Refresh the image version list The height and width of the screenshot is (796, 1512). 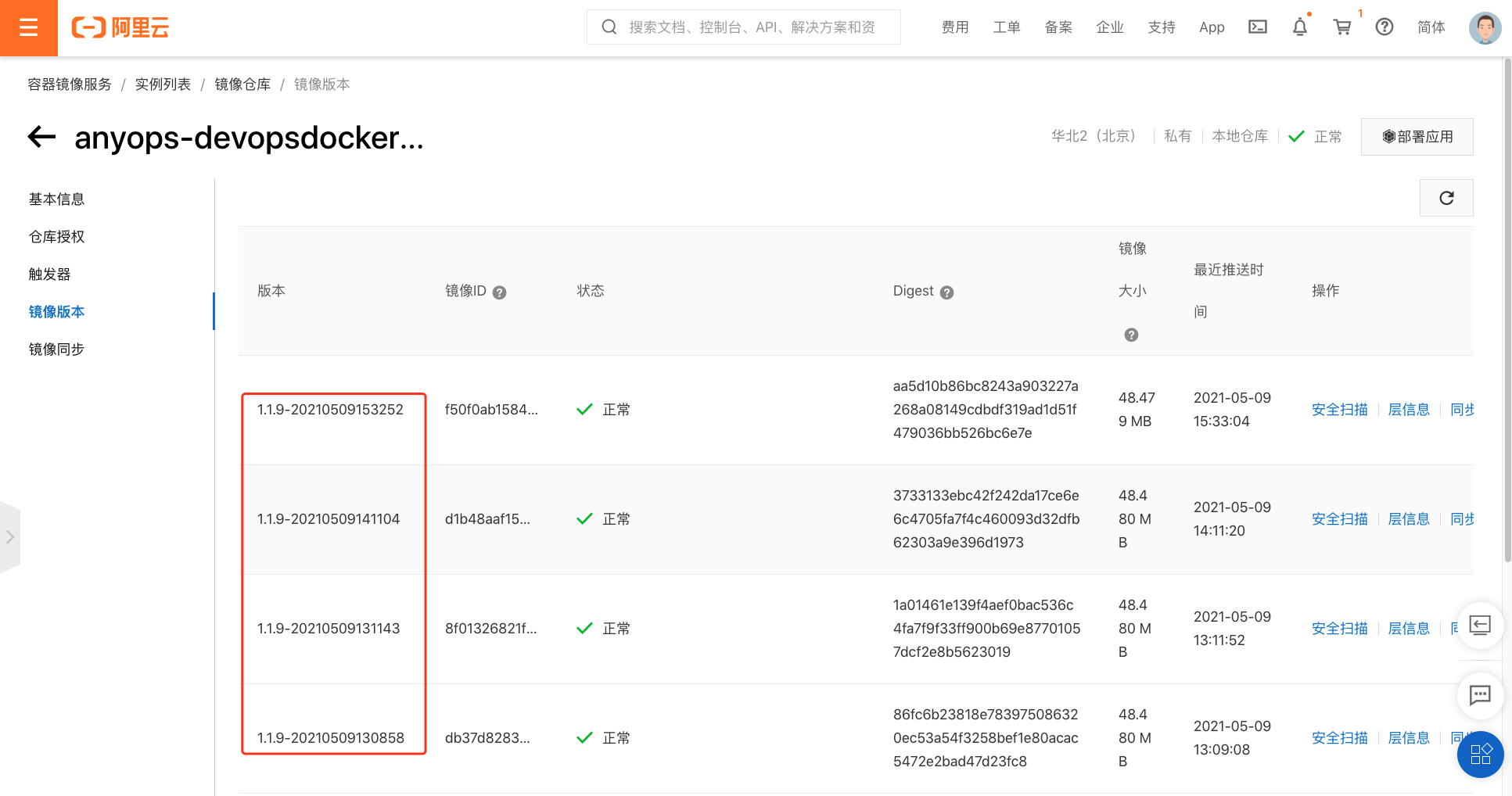1446,198
